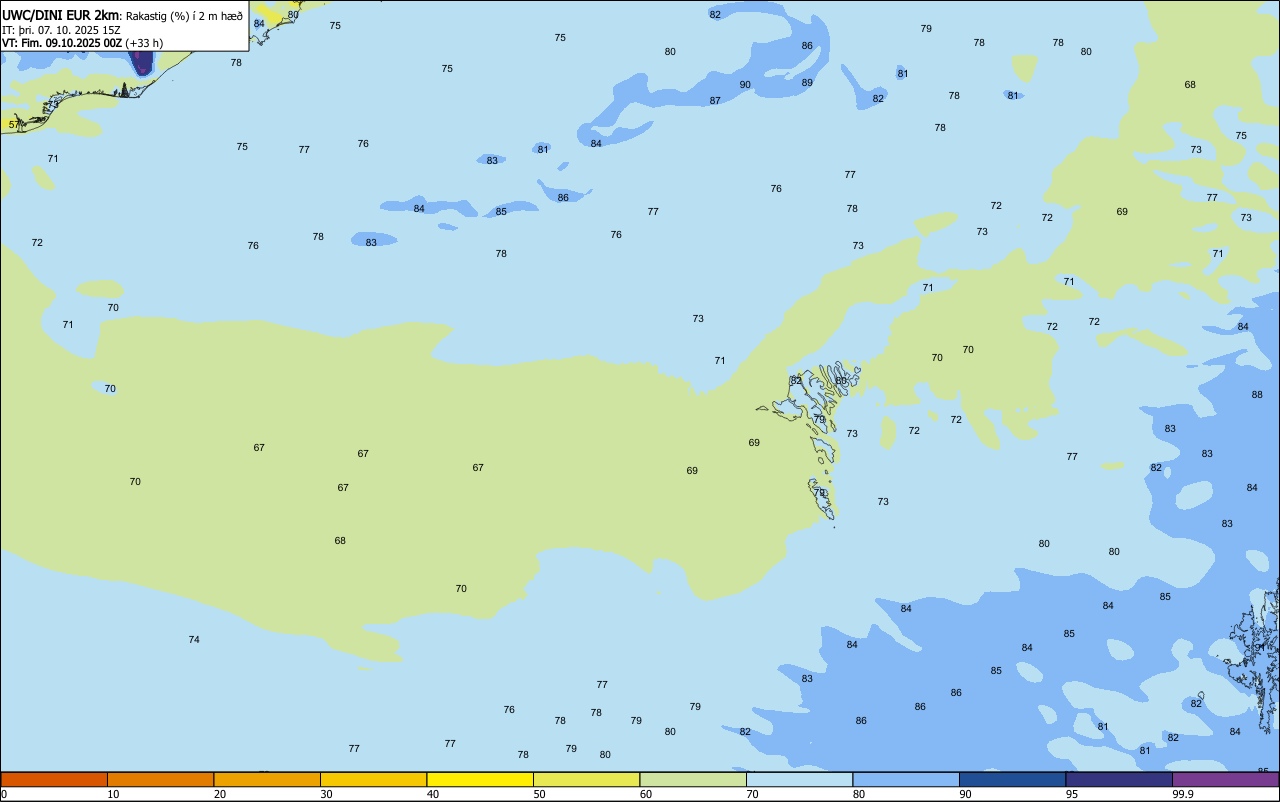Click the humidity value 57 on the map
The height and width of the screenshot is (802, 1280).
click(x=14, y=124)
